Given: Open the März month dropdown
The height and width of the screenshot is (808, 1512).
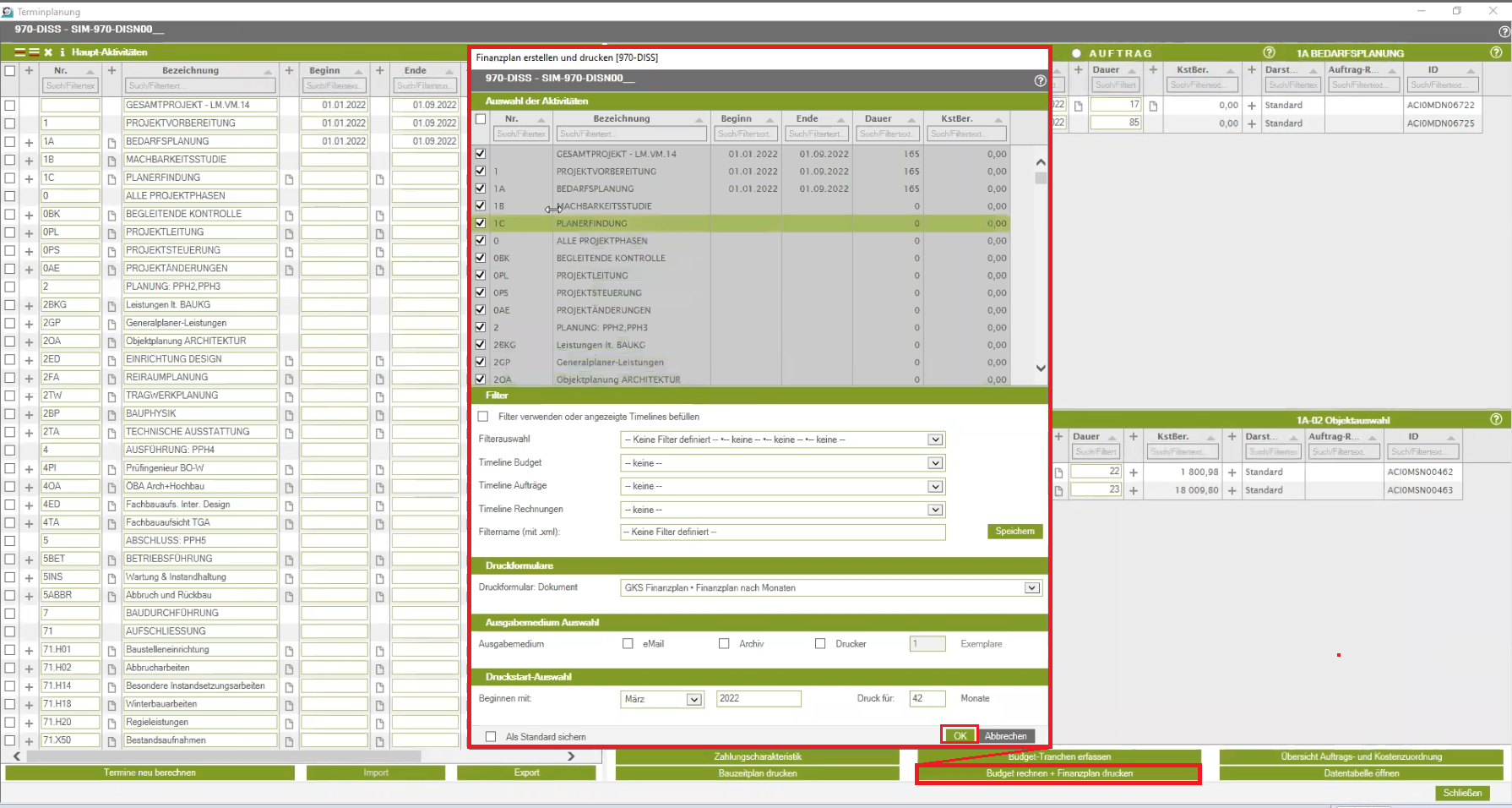Looking at the screenshot, I should 693,699.
